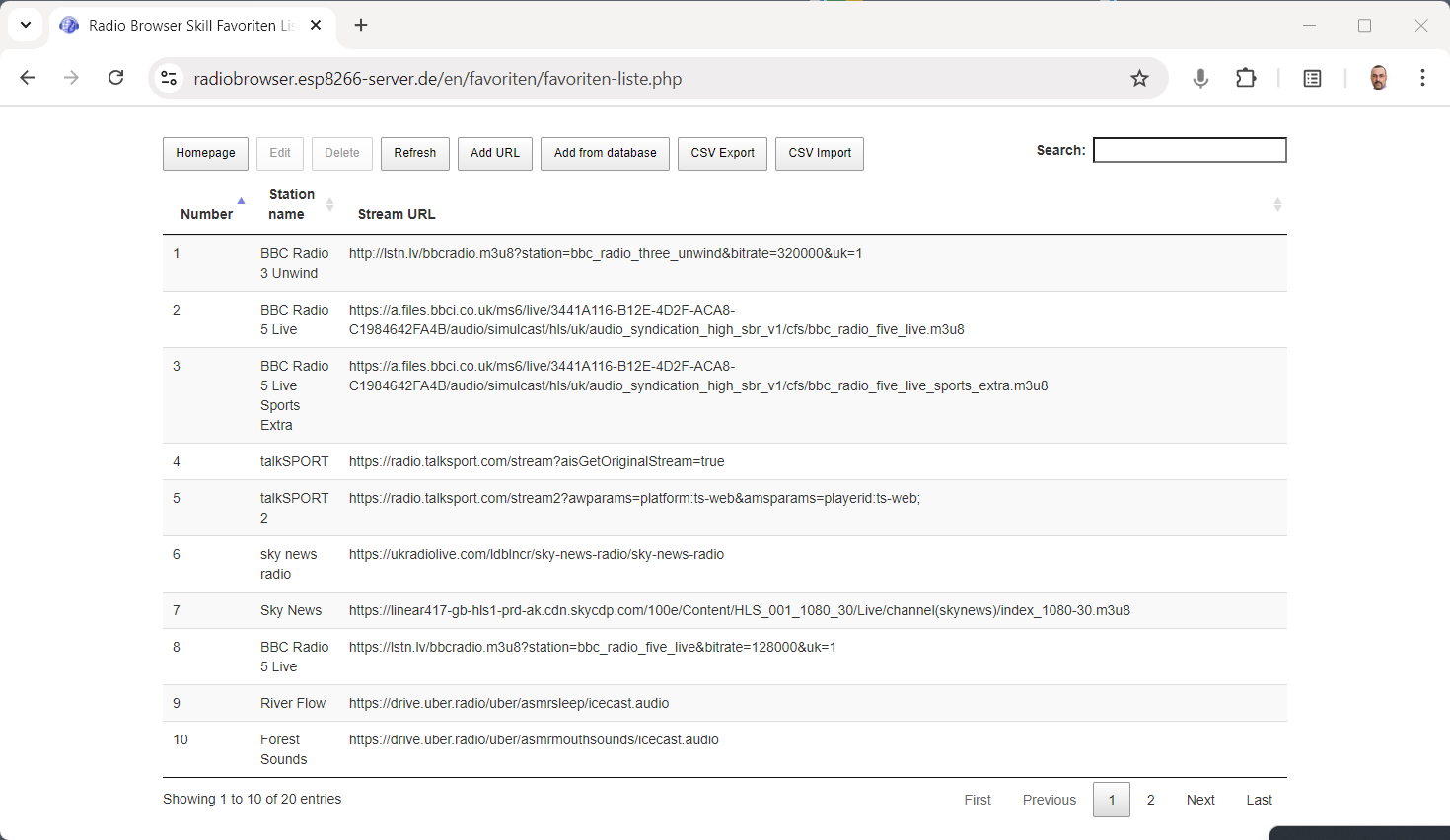Select the BBC Radio 3 Unwind row
The height and width of the screenshot is (840, 1450).
point(725,263)
